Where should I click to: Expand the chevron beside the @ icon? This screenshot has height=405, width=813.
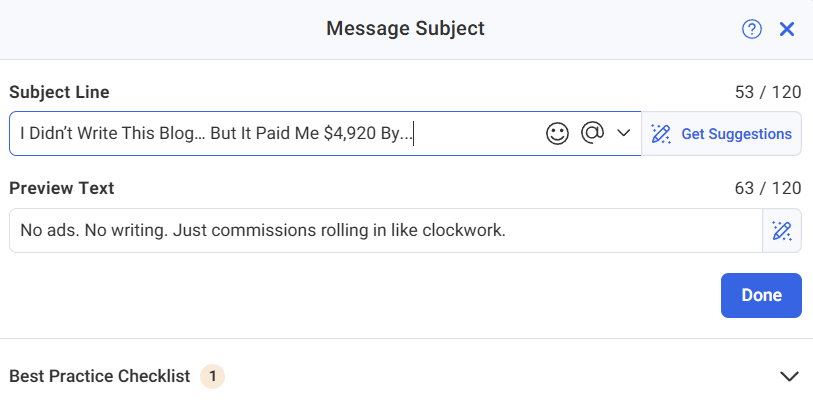coord(623,133)
